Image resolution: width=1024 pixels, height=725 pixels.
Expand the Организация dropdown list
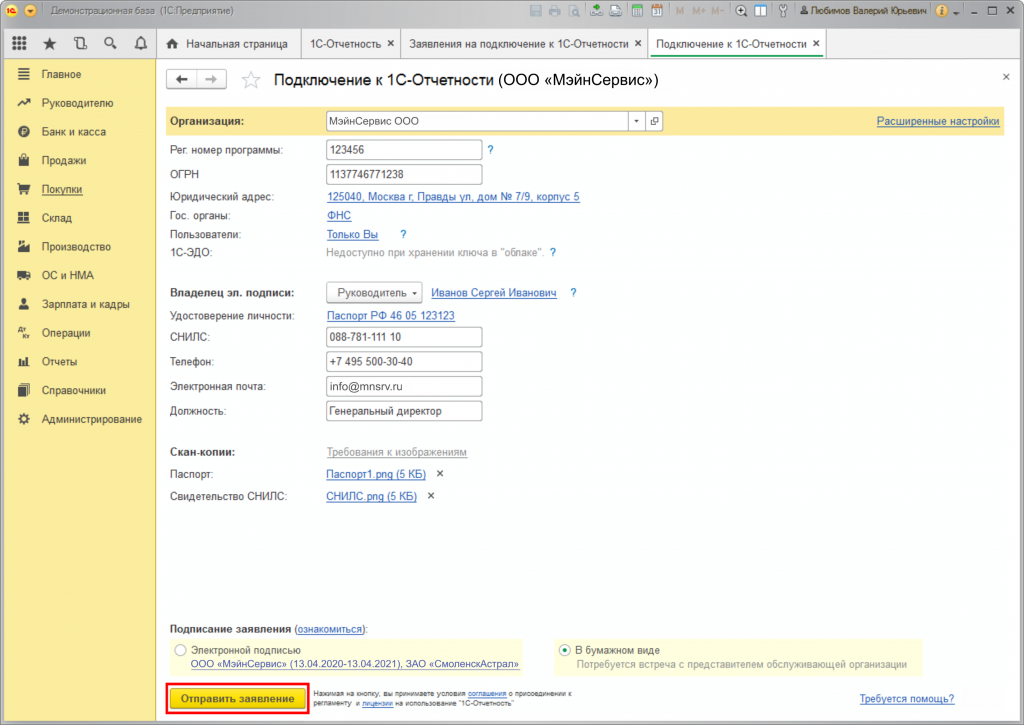(636, 121)
